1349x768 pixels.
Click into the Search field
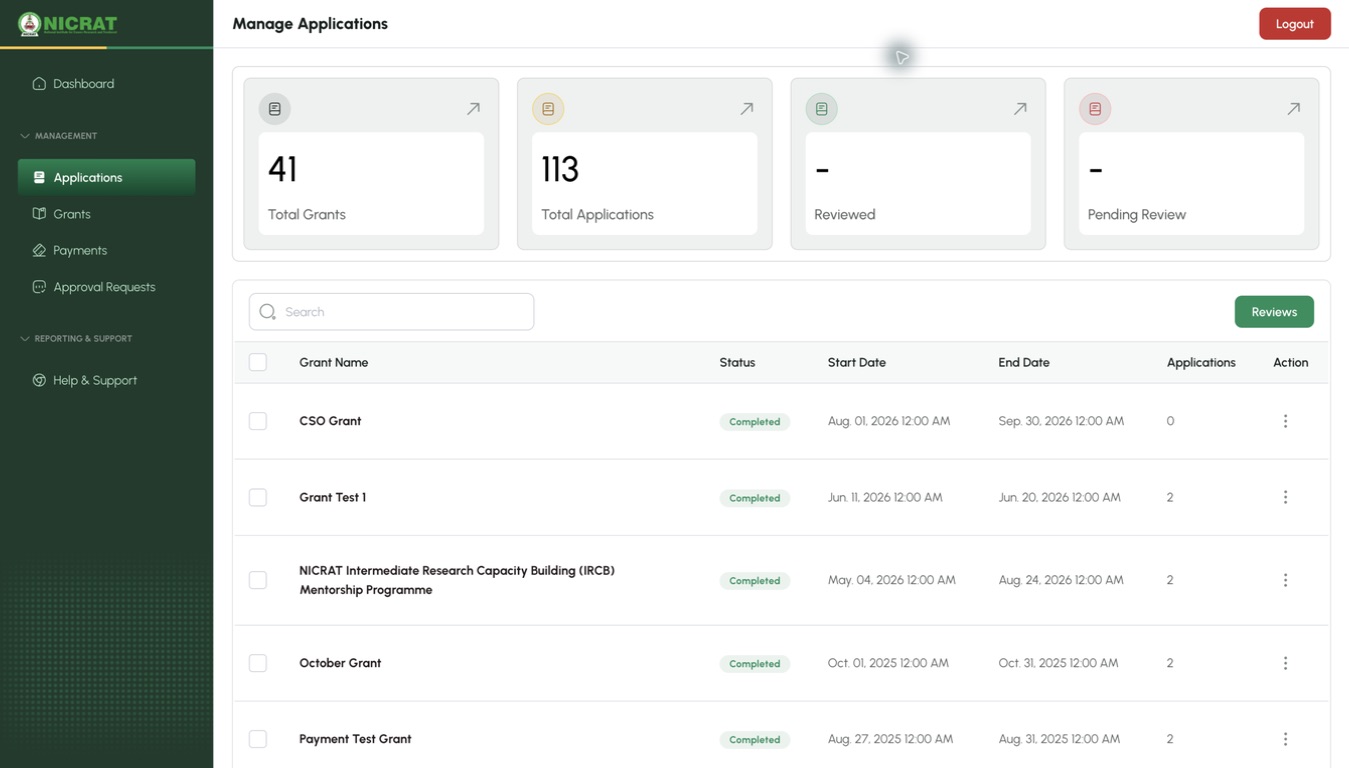pos(391,312)
